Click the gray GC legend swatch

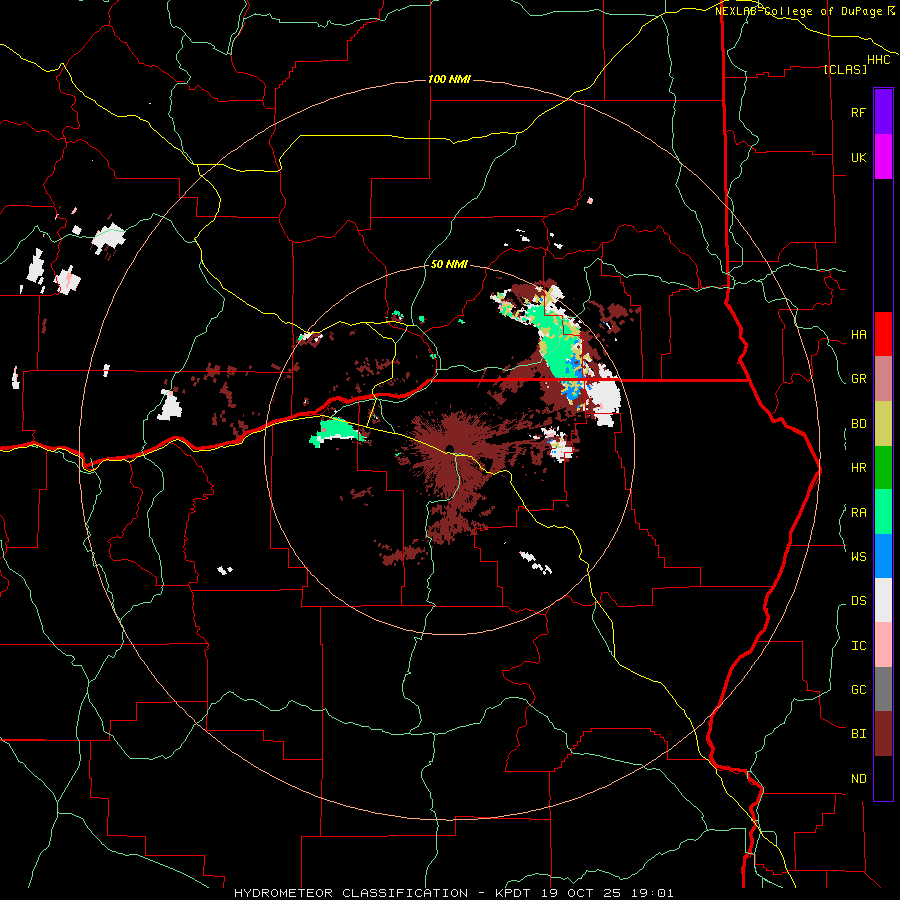(883, 689)
